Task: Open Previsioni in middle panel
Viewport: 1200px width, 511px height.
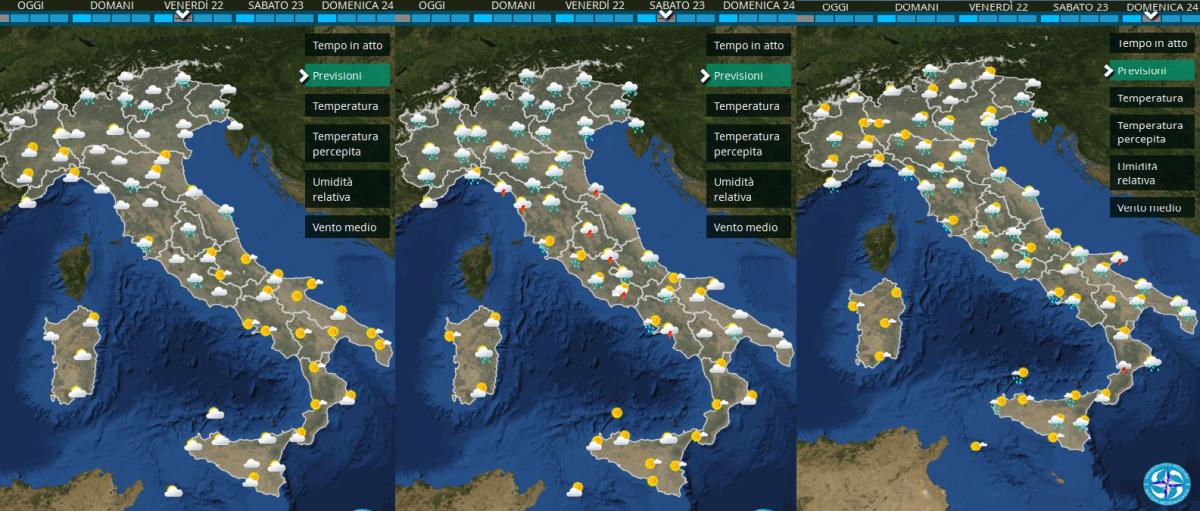Action: pos(749,75)
